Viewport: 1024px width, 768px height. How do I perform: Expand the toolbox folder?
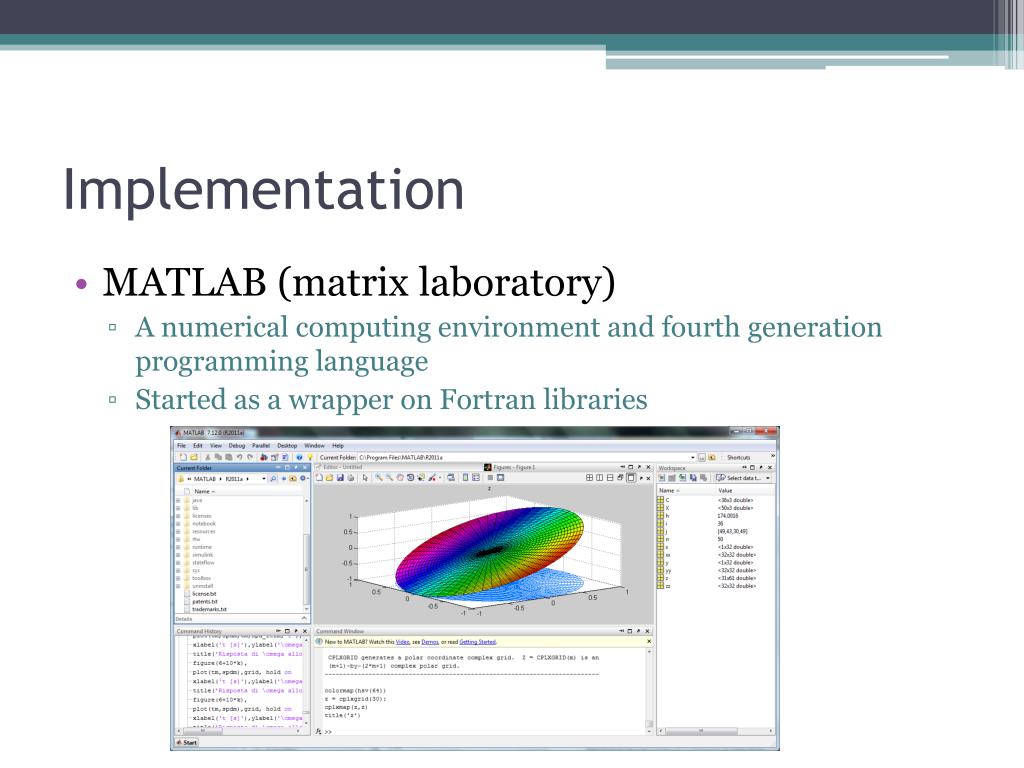(178, 578)
